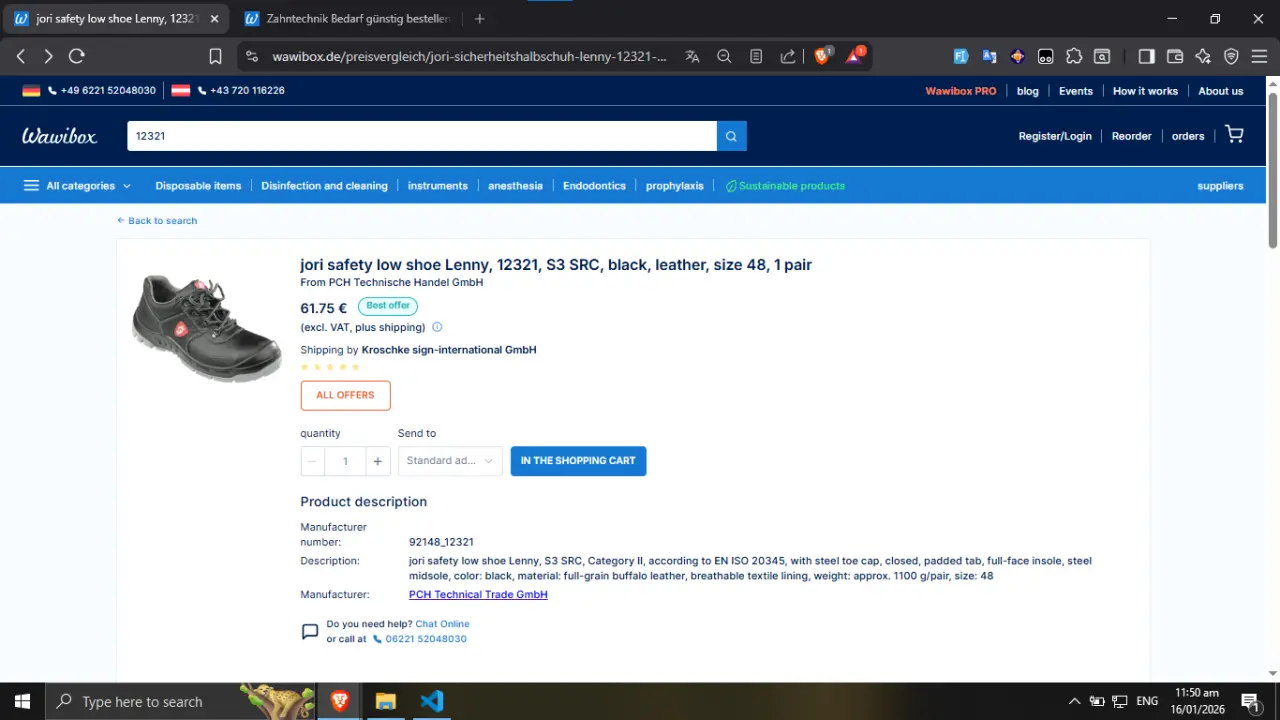This screenshot has height=720, width=1280.
Task: Go back in browser history
Action: click(x=21, y=57)
